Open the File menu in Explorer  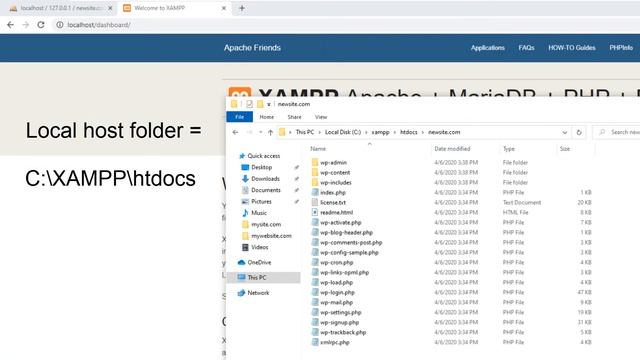click(x=240, y=117)
